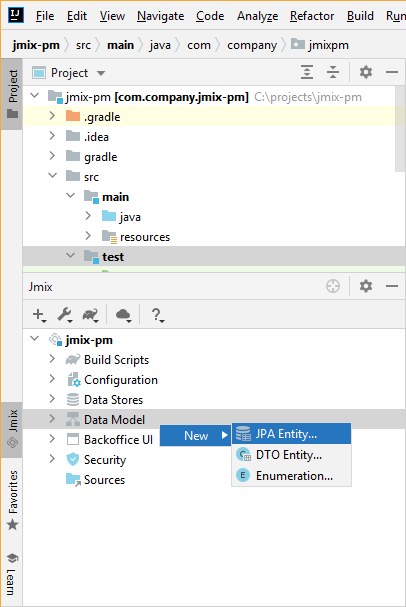Click the java source folder icon
Screen dimensions: 406x607
109,216
